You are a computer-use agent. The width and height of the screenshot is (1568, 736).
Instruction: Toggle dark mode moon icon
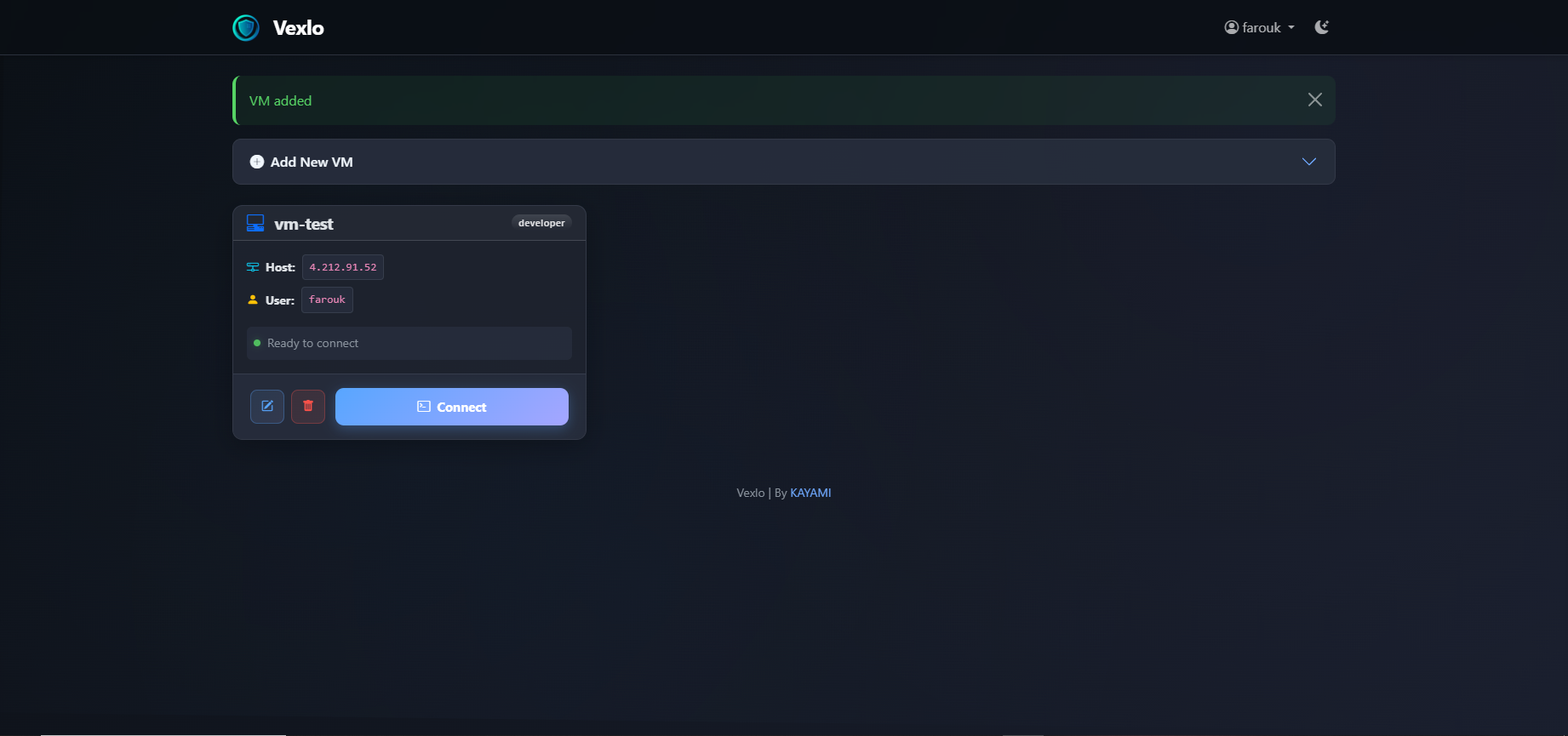pos(1321,27)
